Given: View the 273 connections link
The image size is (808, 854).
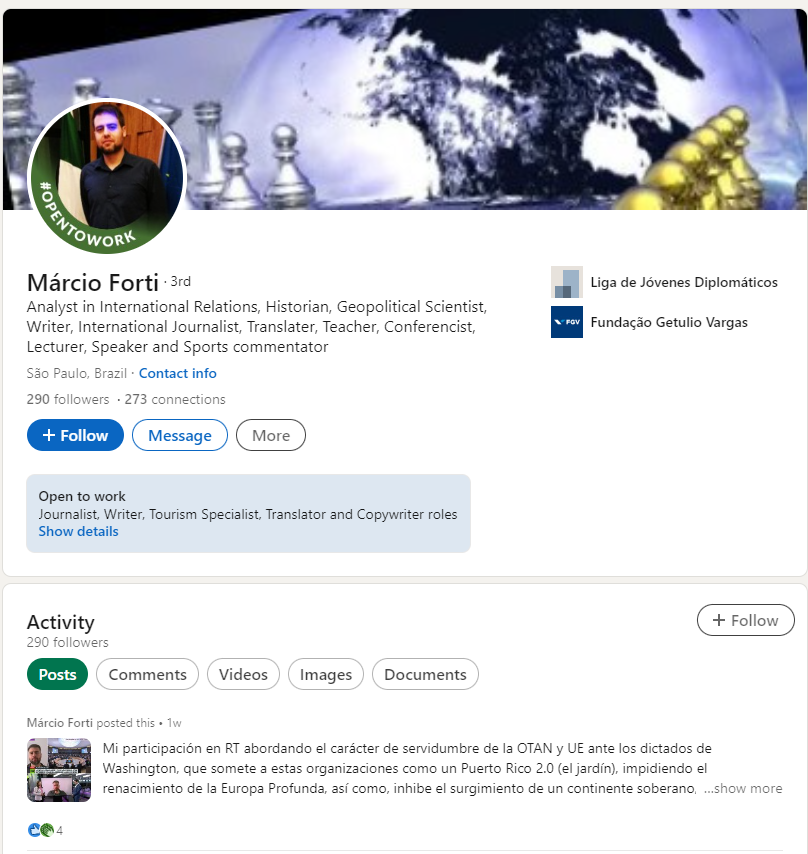Looking at the screenshot, I should click(175, 399).
